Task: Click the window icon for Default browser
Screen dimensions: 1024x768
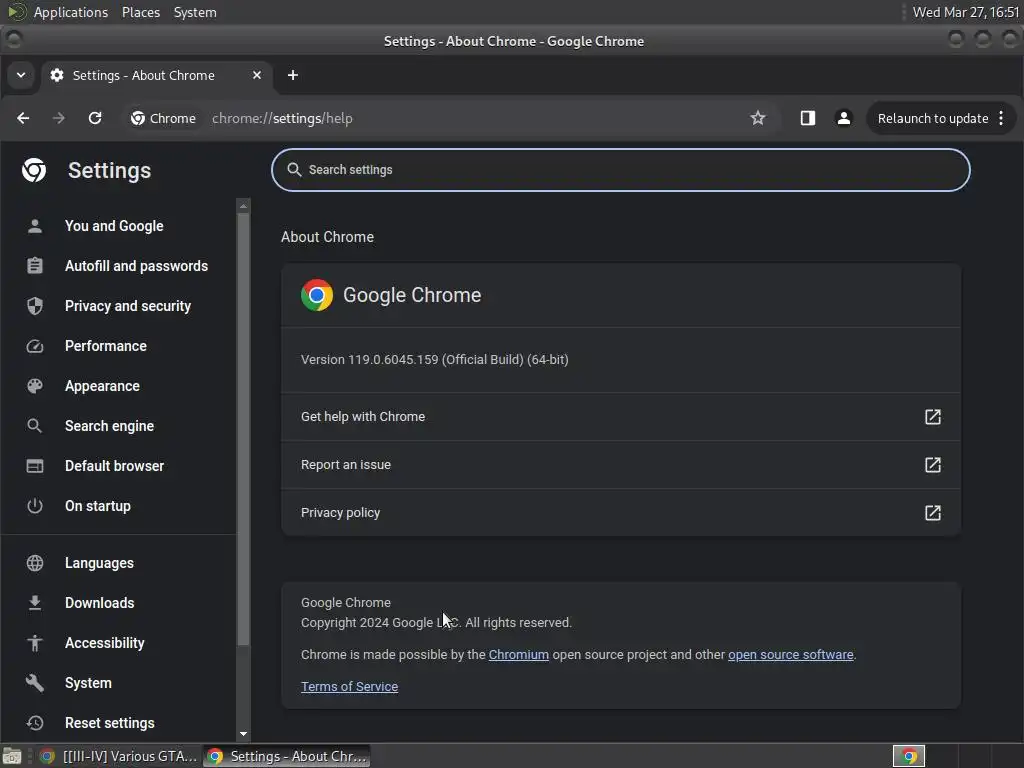Action: (x=35, y=466)
